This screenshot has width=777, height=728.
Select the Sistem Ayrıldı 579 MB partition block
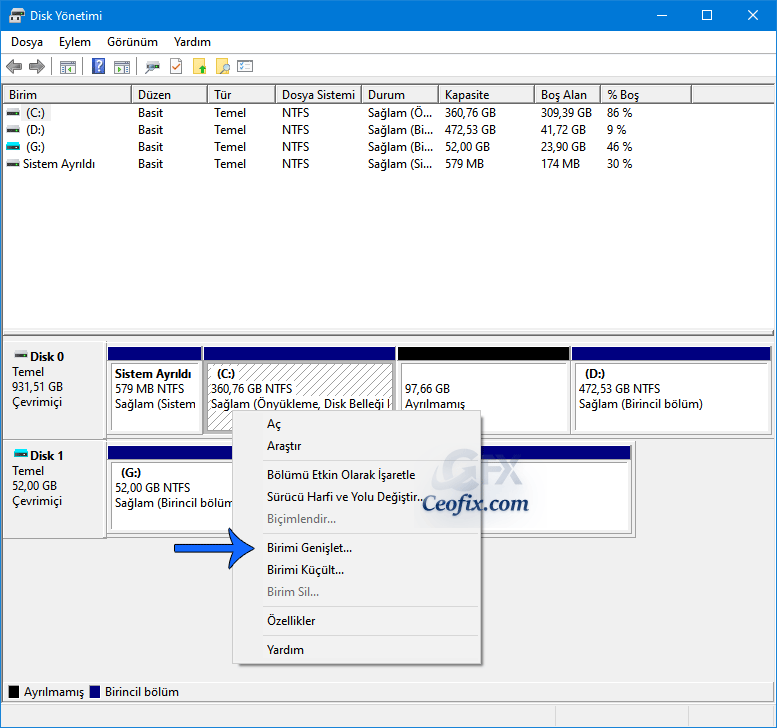coord(155,390)
